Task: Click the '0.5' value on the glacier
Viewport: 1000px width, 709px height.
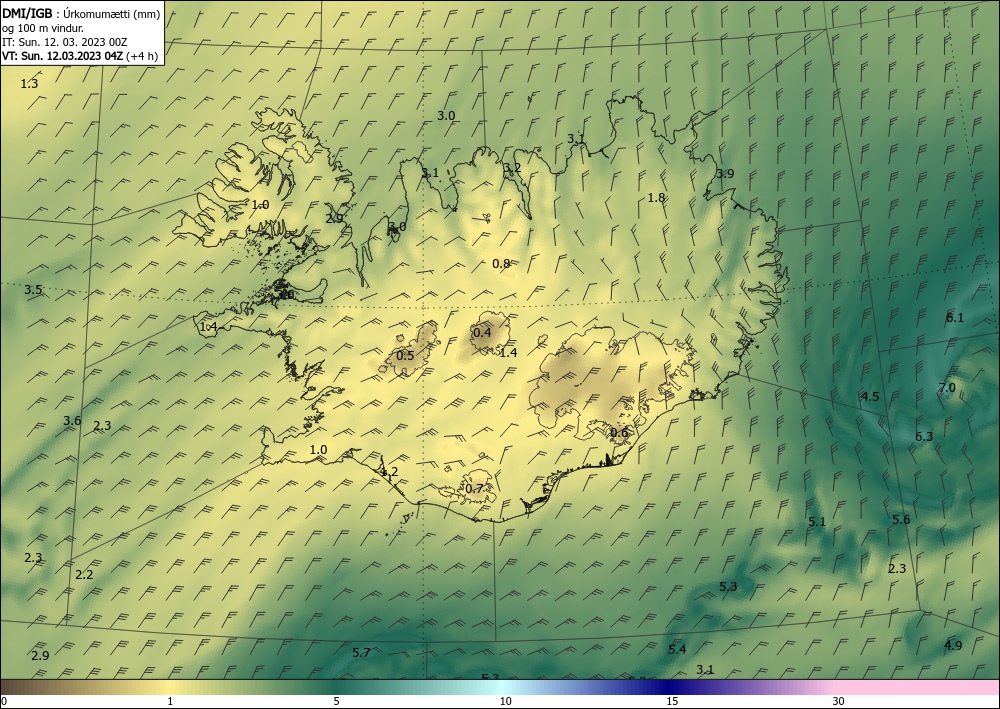Action: tap(405, 356)
